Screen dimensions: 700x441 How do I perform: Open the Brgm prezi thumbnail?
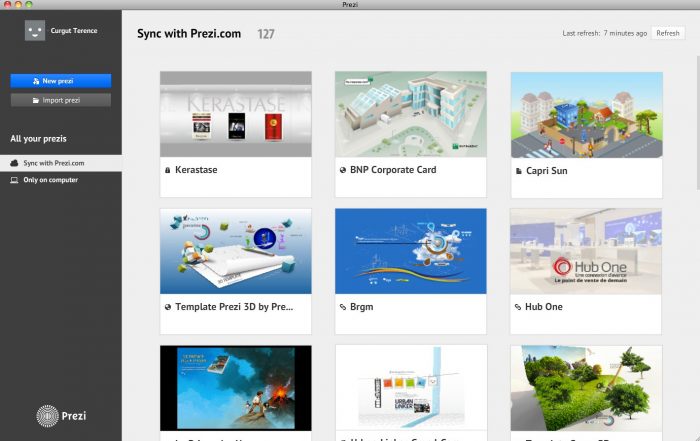click(411, 251)
